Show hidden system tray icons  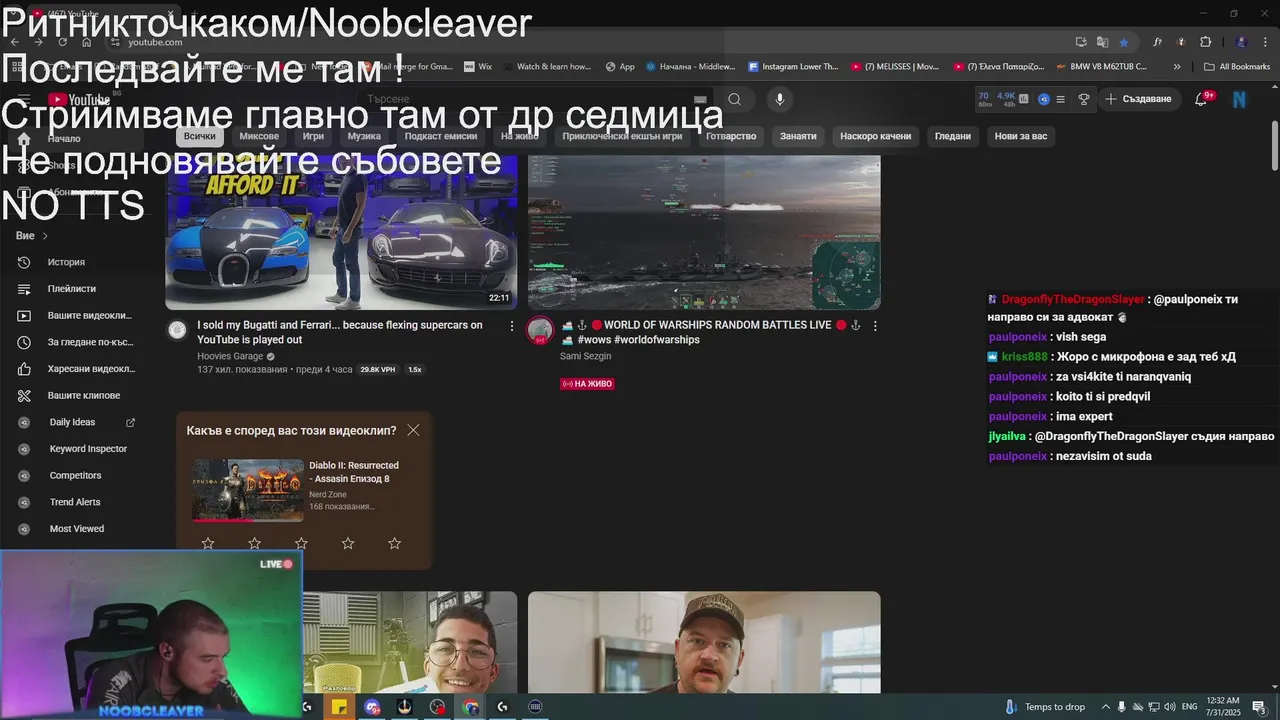click(x=1105, y=707)
